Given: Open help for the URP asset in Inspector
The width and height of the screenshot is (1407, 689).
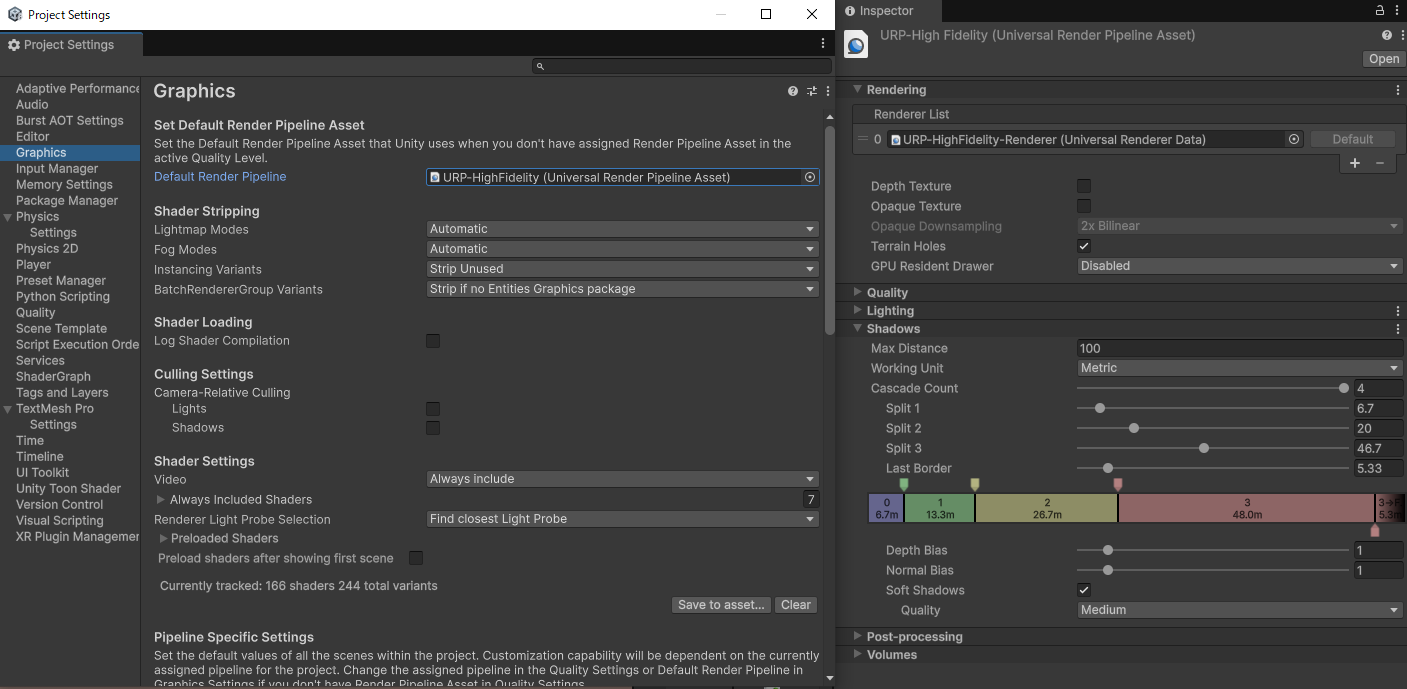Looking at the screenshot, I should [x=1385, y=35].
